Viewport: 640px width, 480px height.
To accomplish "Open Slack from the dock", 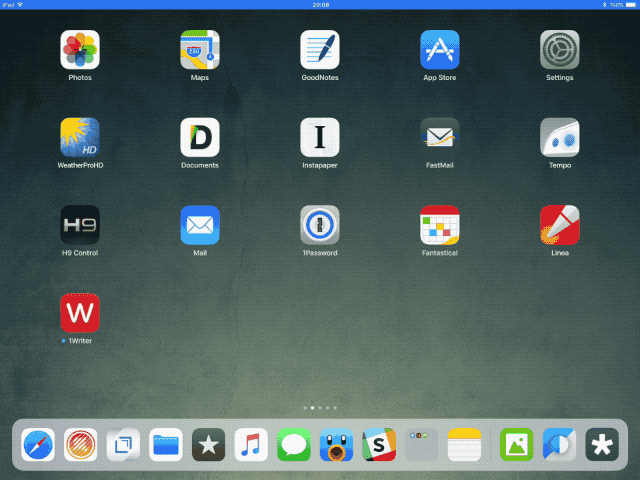I will tap(379, 444).
